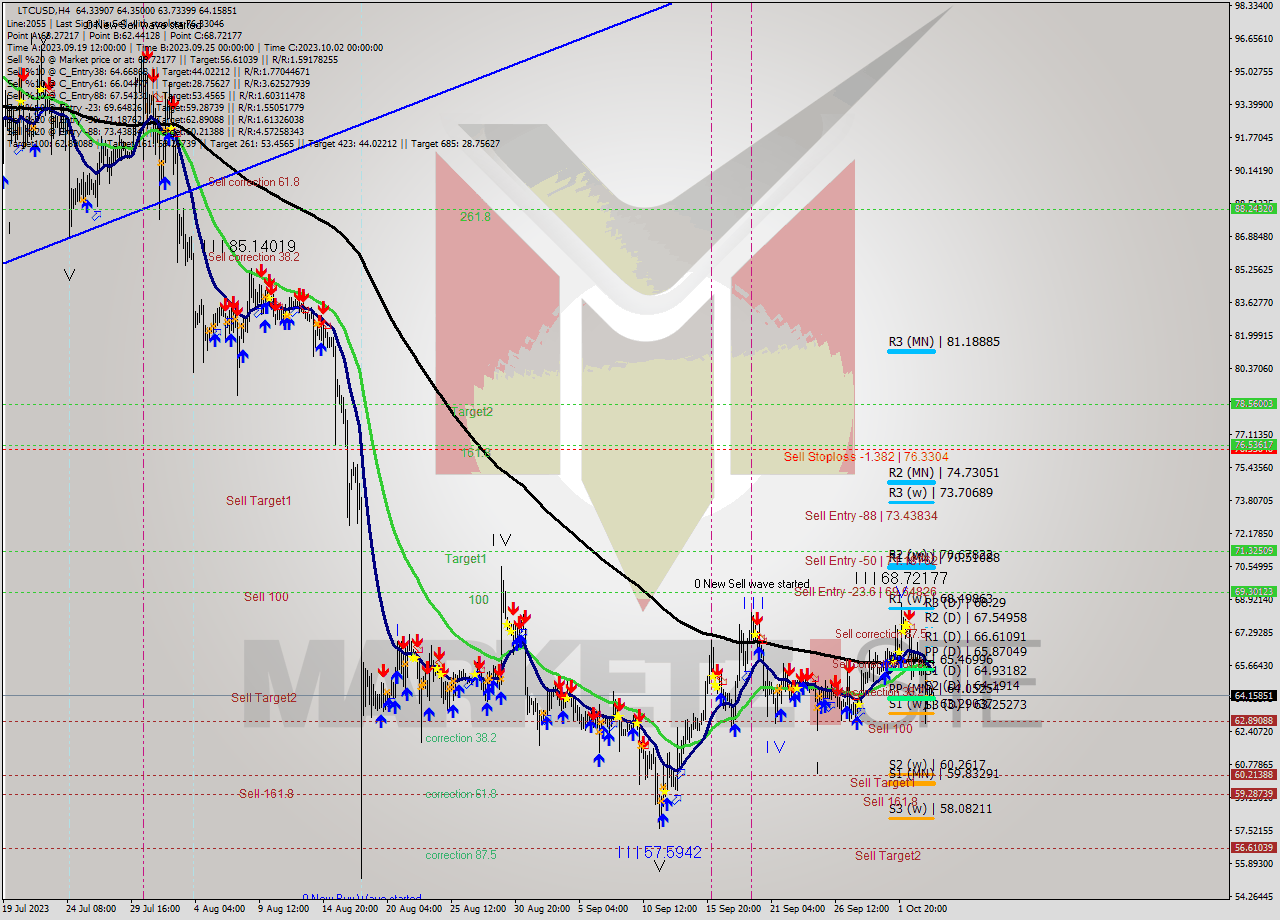This screenshot has width=1280, height=920.
Task: Select the R2 (MN) | 74.73051 pivot label
Action: click(943, 473)
